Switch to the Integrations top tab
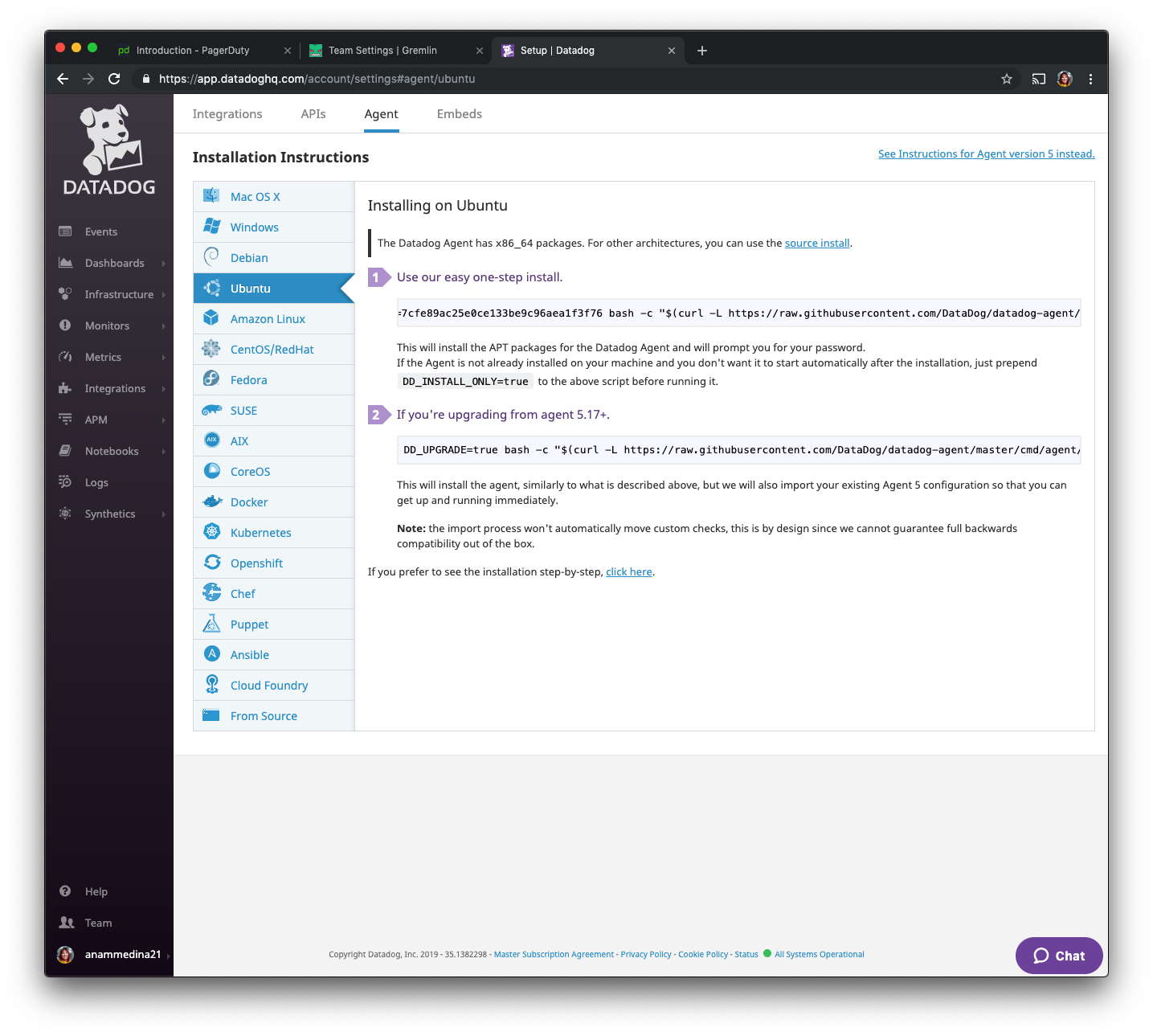The height and width of the screenshot is (1036, 1153). tap(227, 114)
